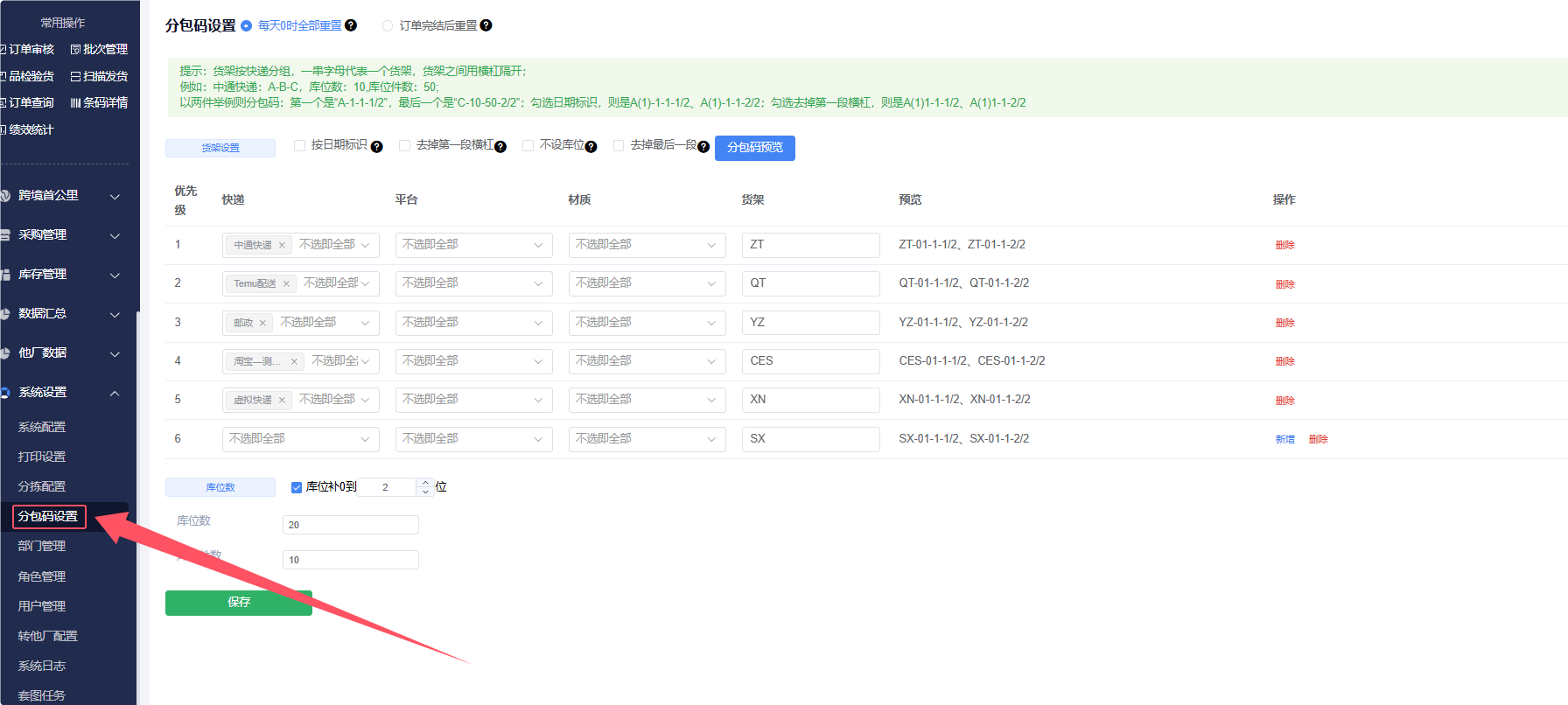Open the 平台 dropdown in the XN row

[x=473, y=400]
